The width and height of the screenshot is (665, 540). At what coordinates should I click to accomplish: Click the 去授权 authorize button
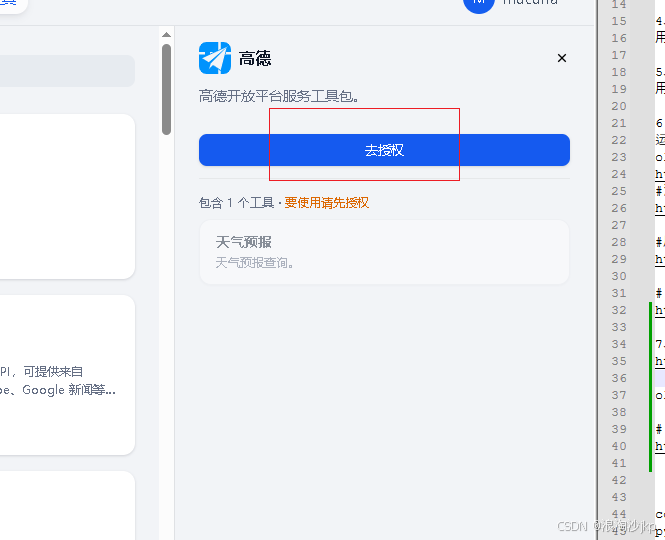(x=384, y=150)
